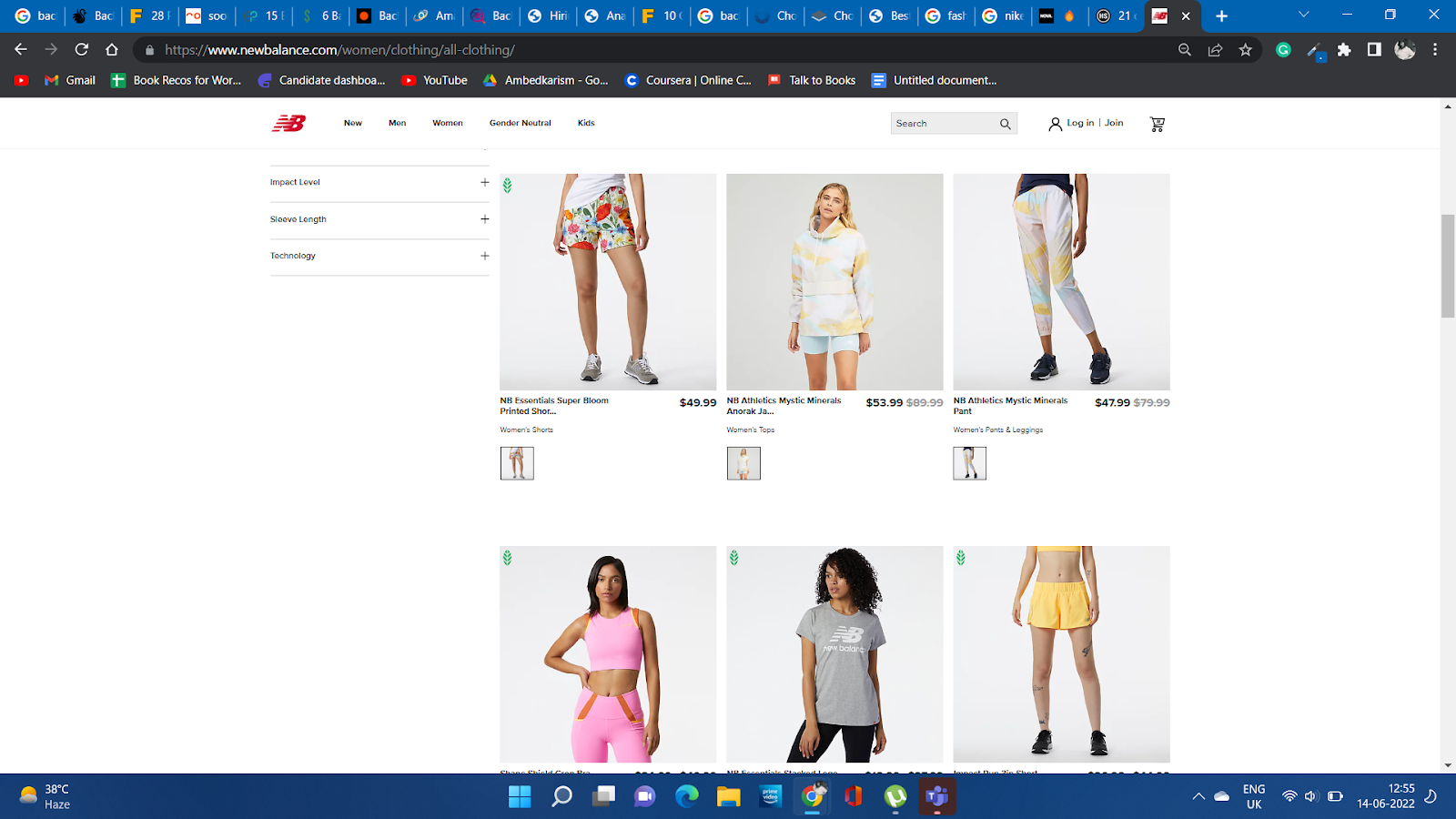Viewport: 1456px width, 819px height.
Task: Click the Join link
Action: coord(1114,123)
